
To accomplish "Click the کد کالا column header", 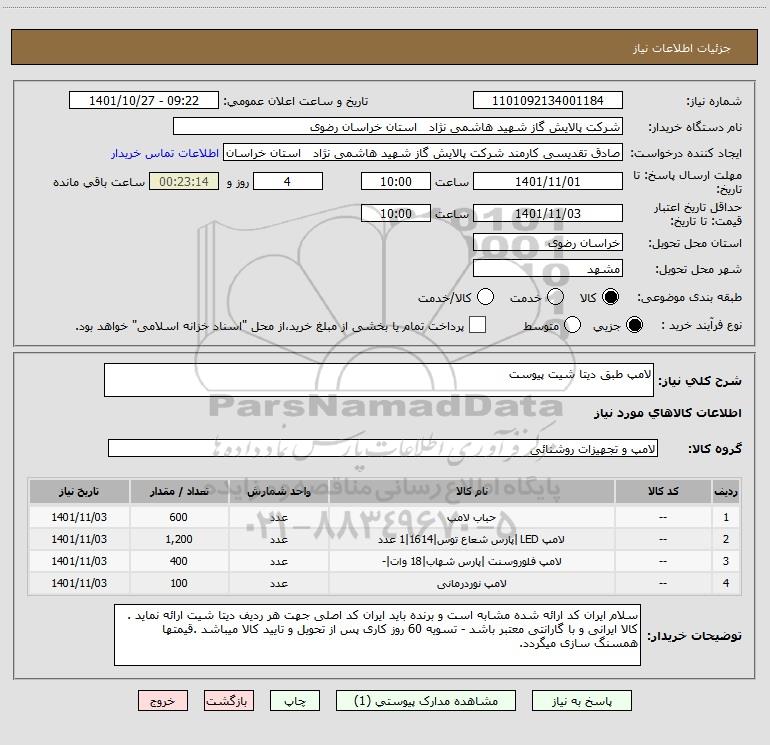I will [x=663, y=491].
